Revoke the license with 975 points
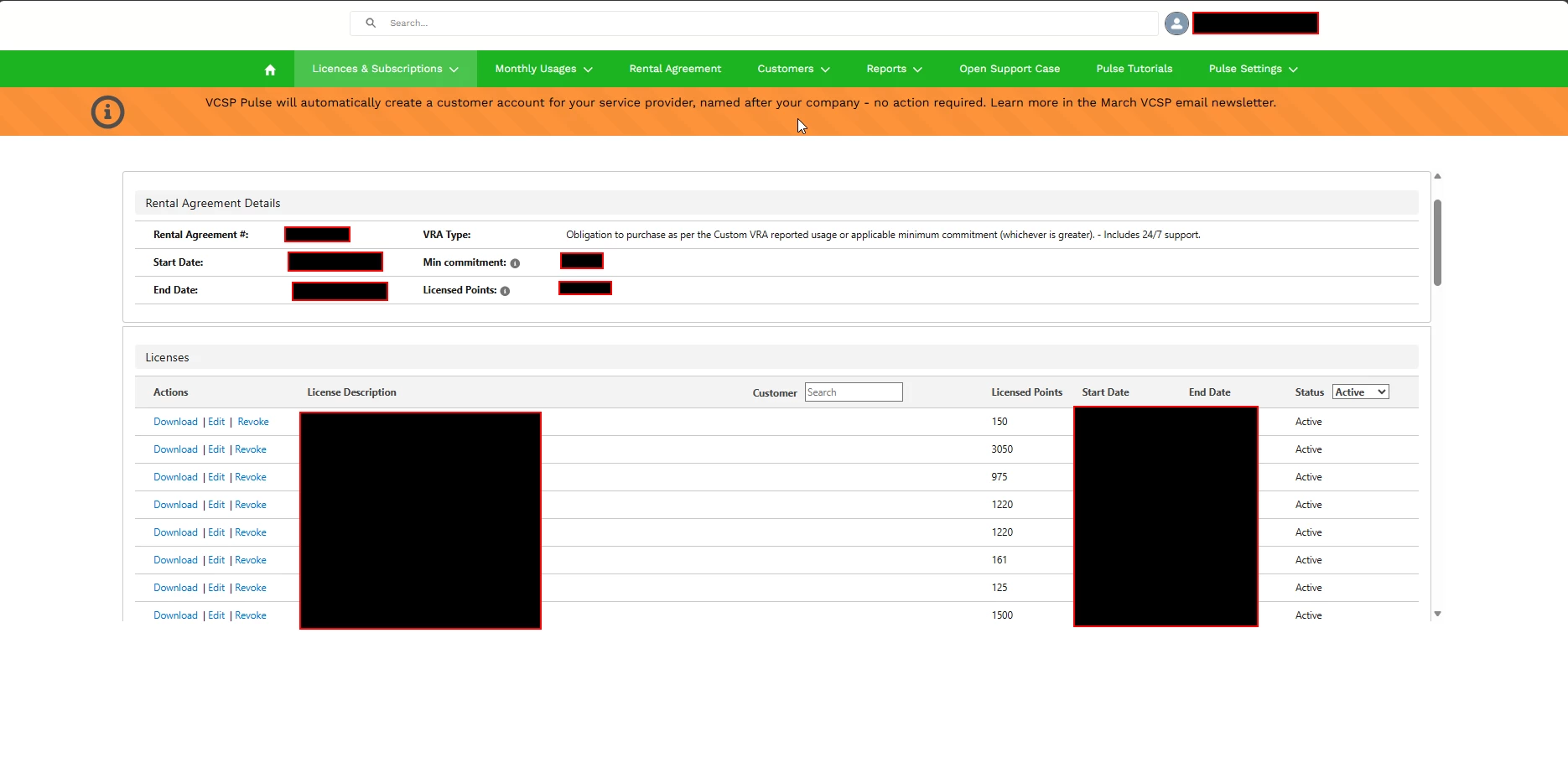This screenshot has height=768, width=1568. point(251,477)
